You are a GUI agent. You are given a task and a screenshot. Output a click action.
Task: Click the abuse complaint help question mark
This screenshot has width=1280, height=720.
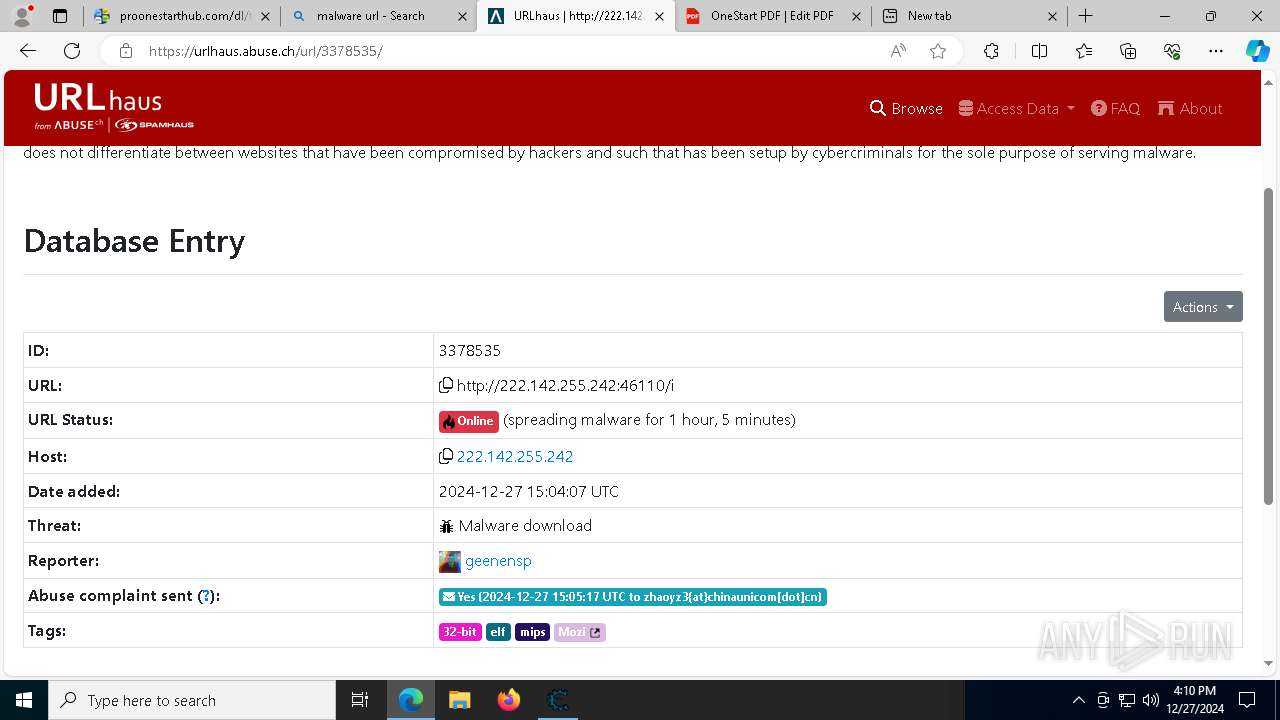pos(206,596)
